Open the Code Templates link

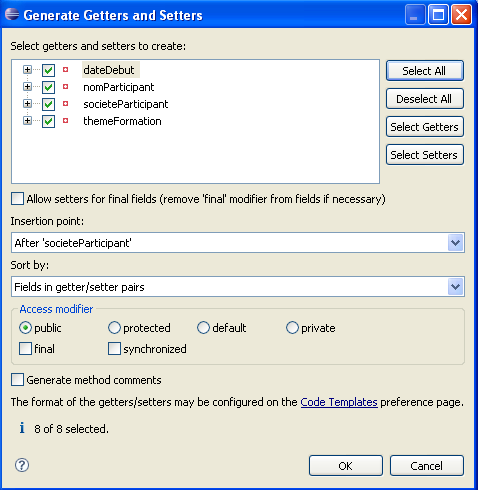(x=339, y=402)
